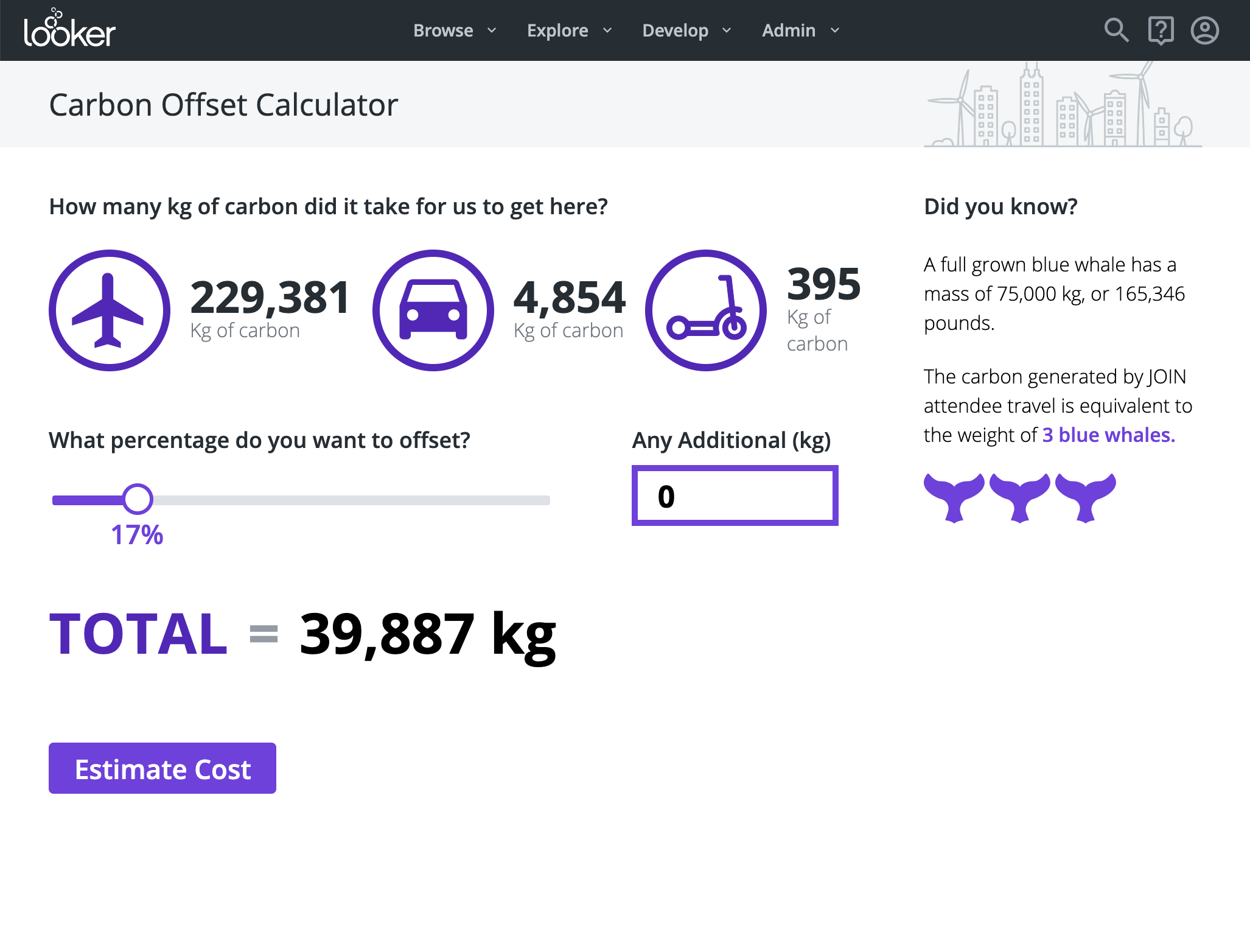Viewport: 1250px width, 952px height.
Task: Click the Any Additional (kg) input field
Action: click(x=735, y=495)
